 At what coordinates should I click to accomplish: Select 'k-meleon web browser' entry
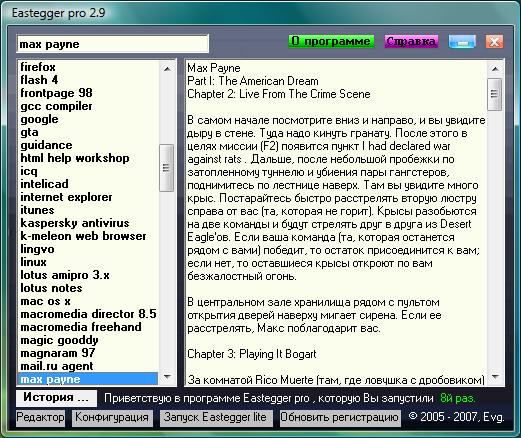click(88, 236)
